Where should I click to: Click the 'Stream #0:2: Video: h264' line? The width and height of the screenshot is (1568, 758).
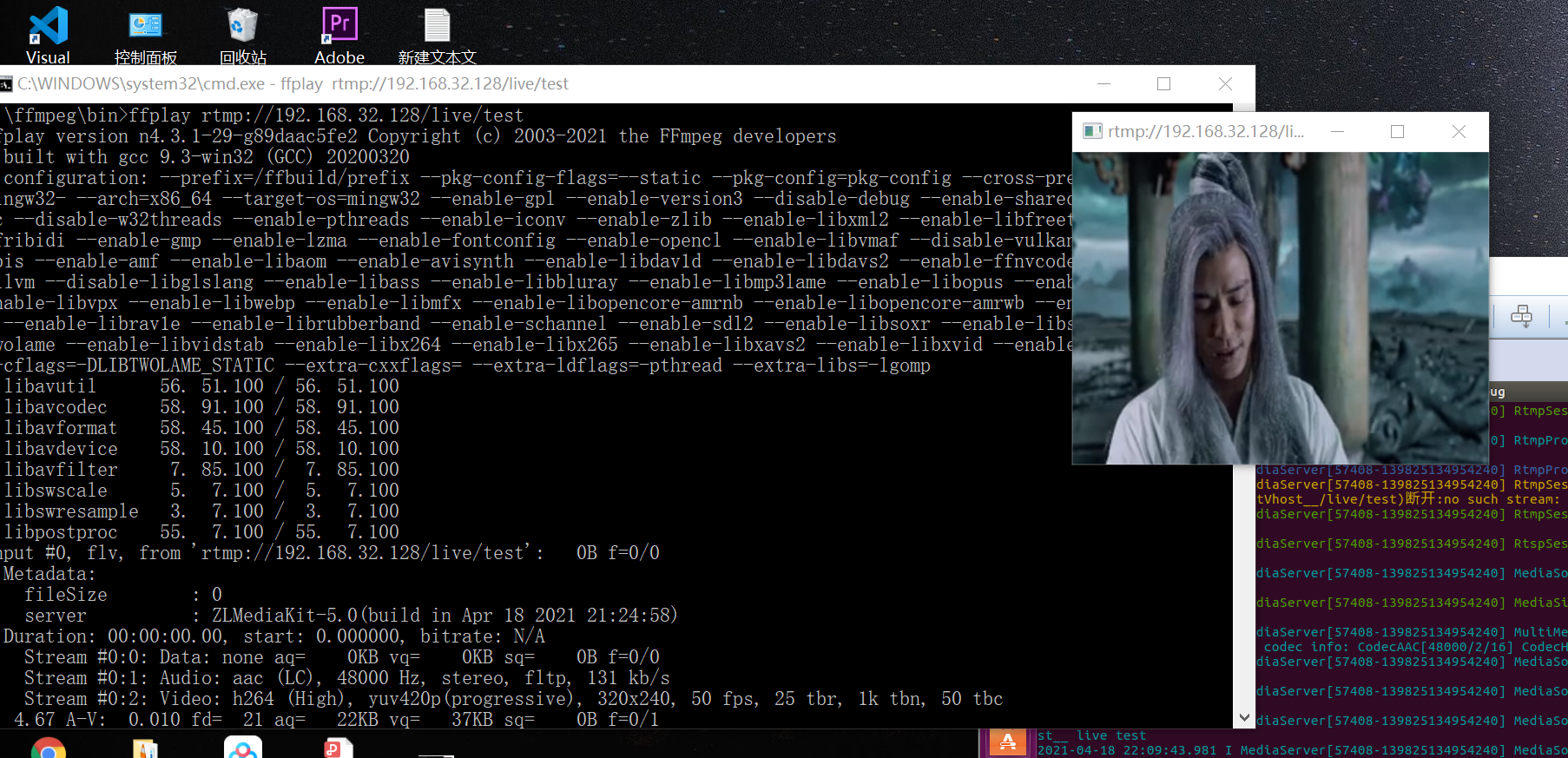click(x=514, y=699)
